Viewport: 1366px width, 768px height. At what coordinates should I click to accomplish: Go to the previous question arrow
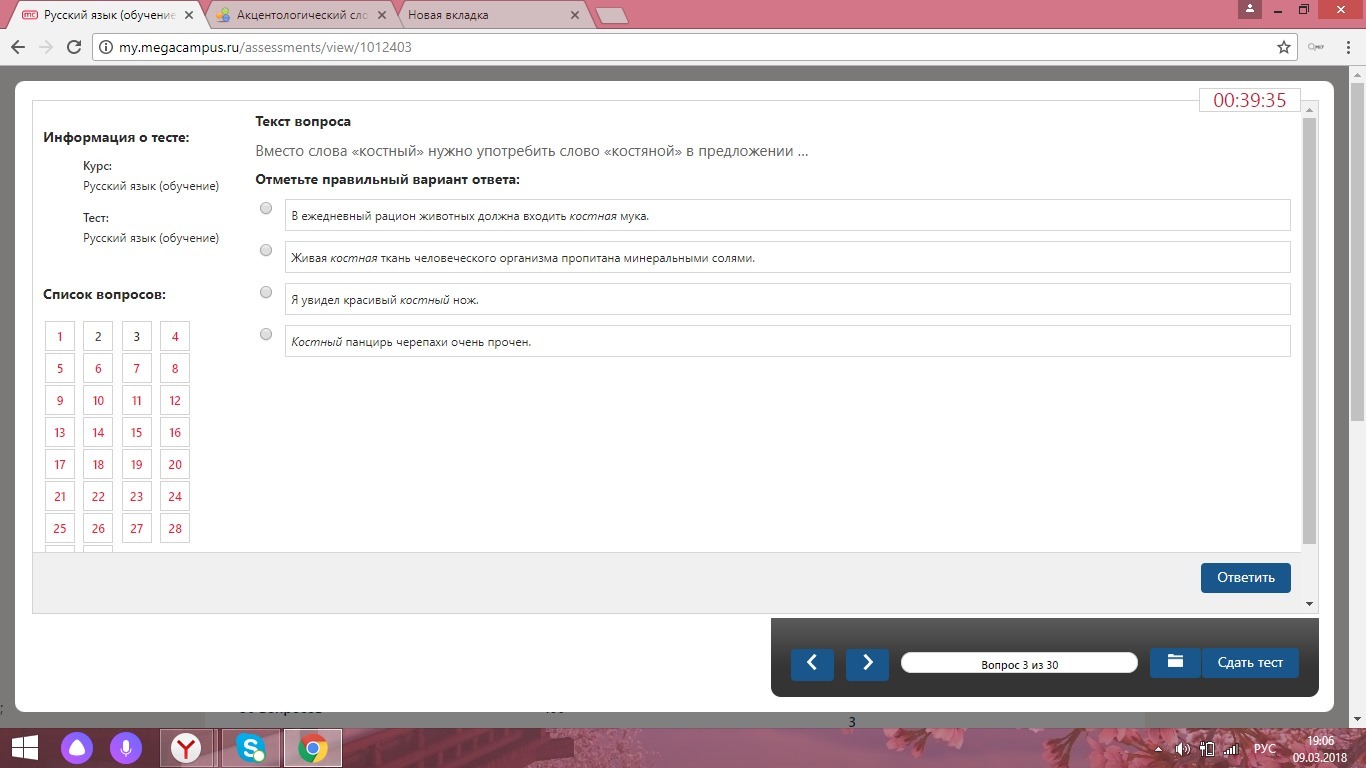click(812, 663)
